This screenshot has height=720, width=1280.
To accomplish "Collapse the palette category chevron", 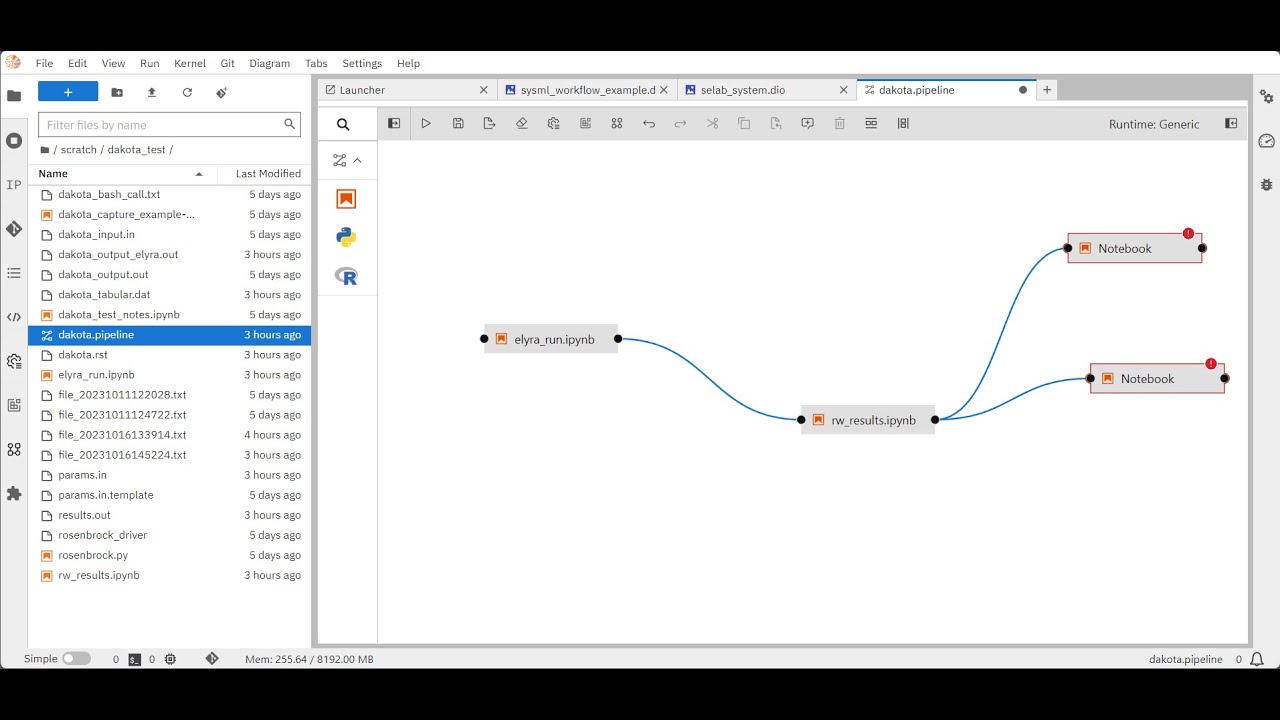I will click(357, 160).
